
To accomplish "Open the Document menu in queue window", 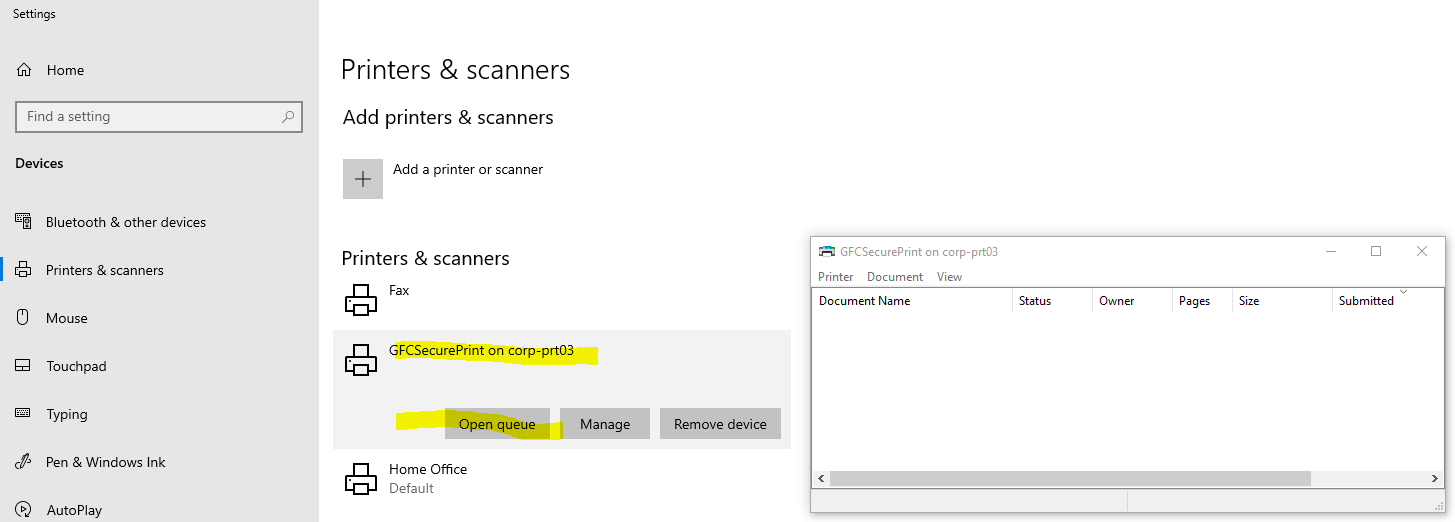I will click(894, 277).
